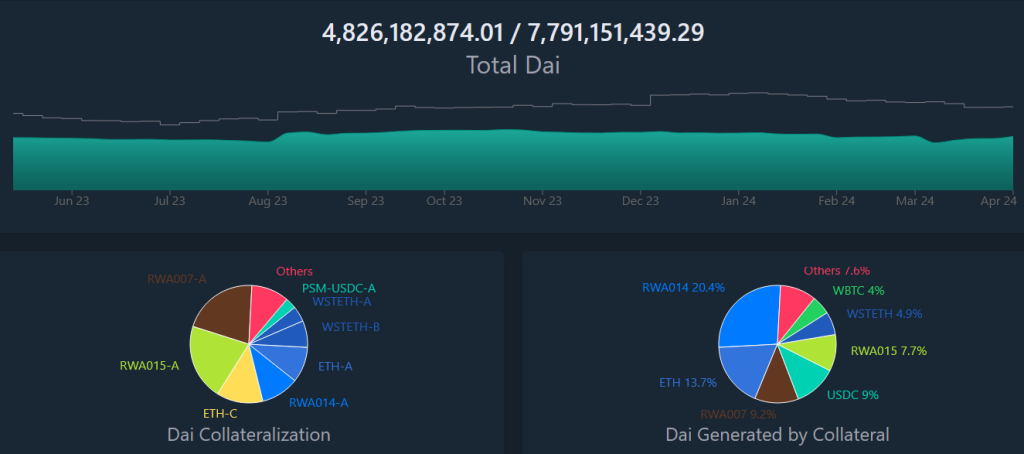Select the Jan 24 time axis marker
Image resolution: width=1024 pixels, height=454 pixels.
click(x=738, y=201)
